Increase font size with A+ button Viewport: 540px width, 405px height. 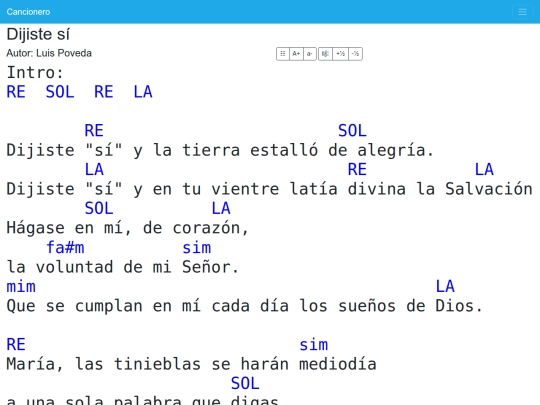(296, 54)
